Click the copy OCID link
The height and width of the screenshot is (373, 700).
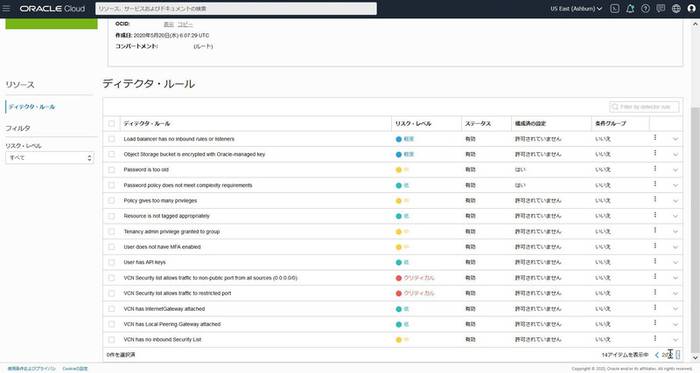[185, 24]
